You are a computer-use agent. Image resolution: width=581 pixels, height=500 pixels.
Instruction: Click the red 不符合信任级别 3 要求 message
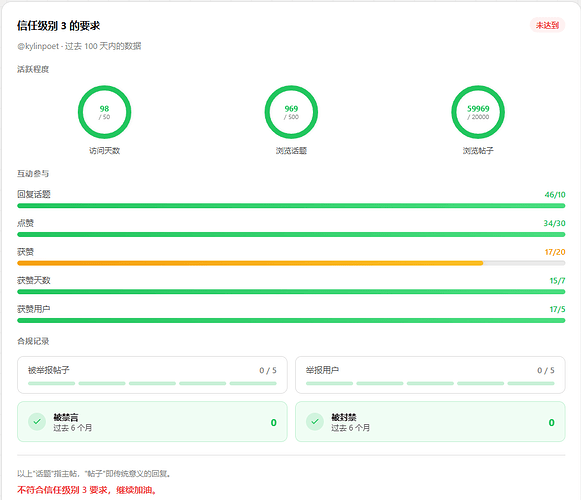(x=87, y=490)
